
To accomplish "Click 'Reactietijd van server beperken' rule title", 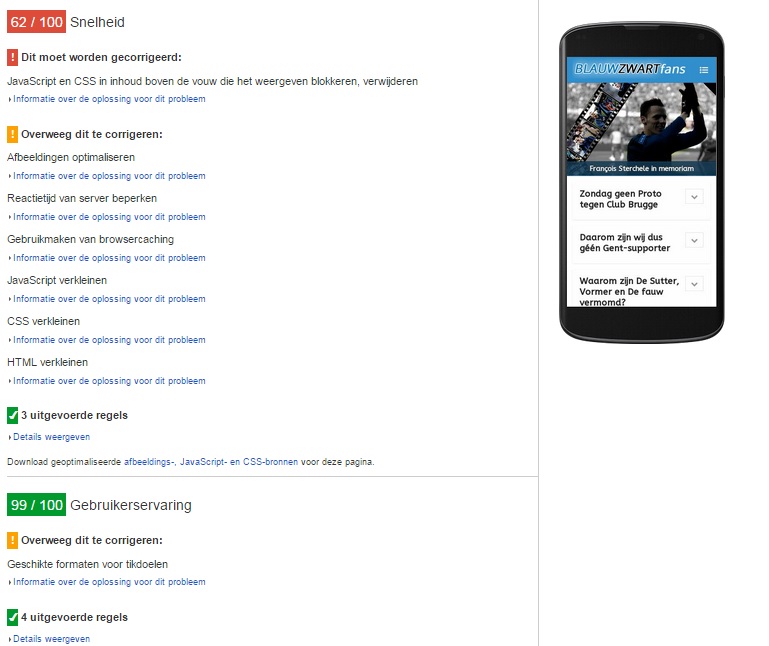I will click(82, 198).
